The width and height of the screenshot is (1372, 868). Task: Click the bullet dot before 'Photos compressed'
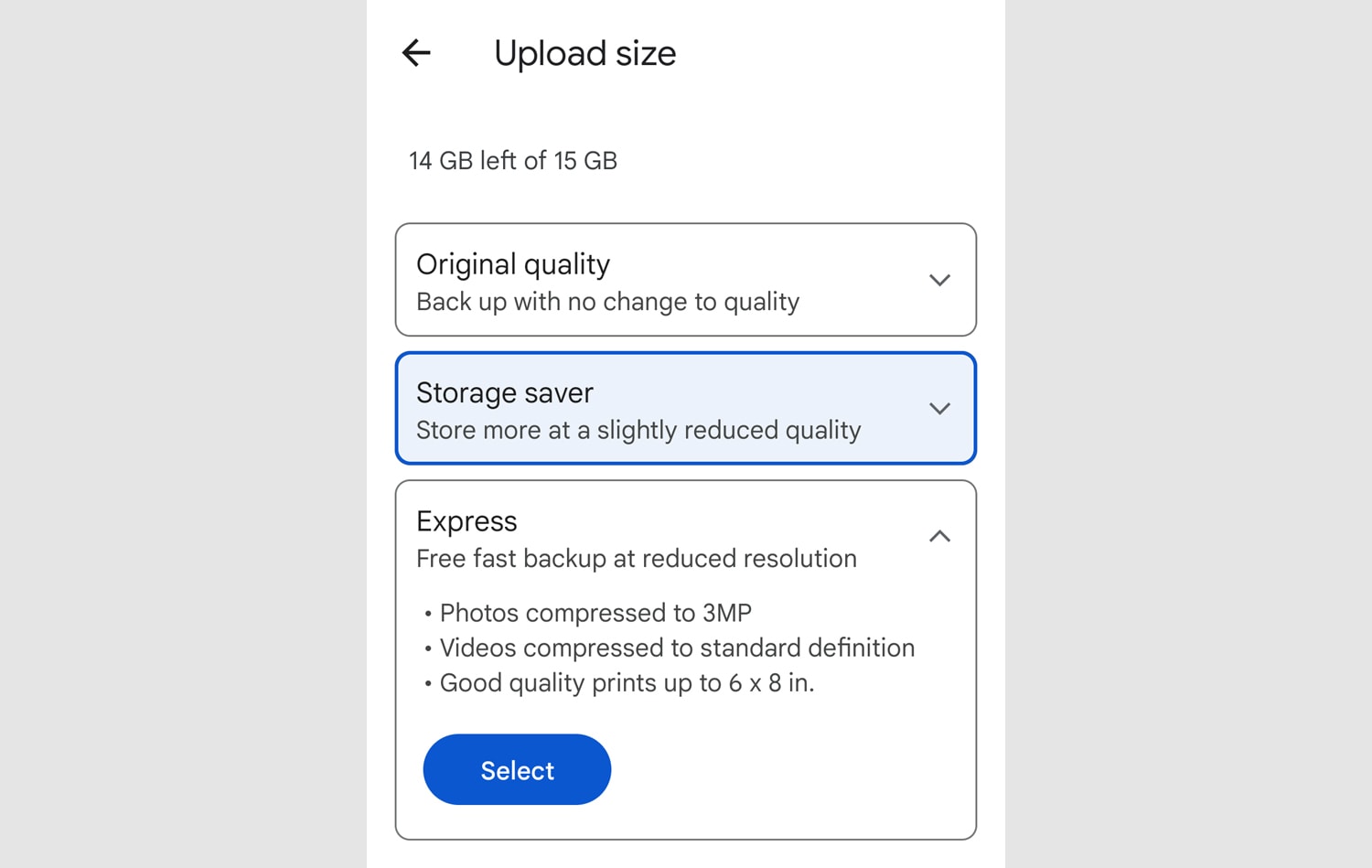[x=428, y=614]
